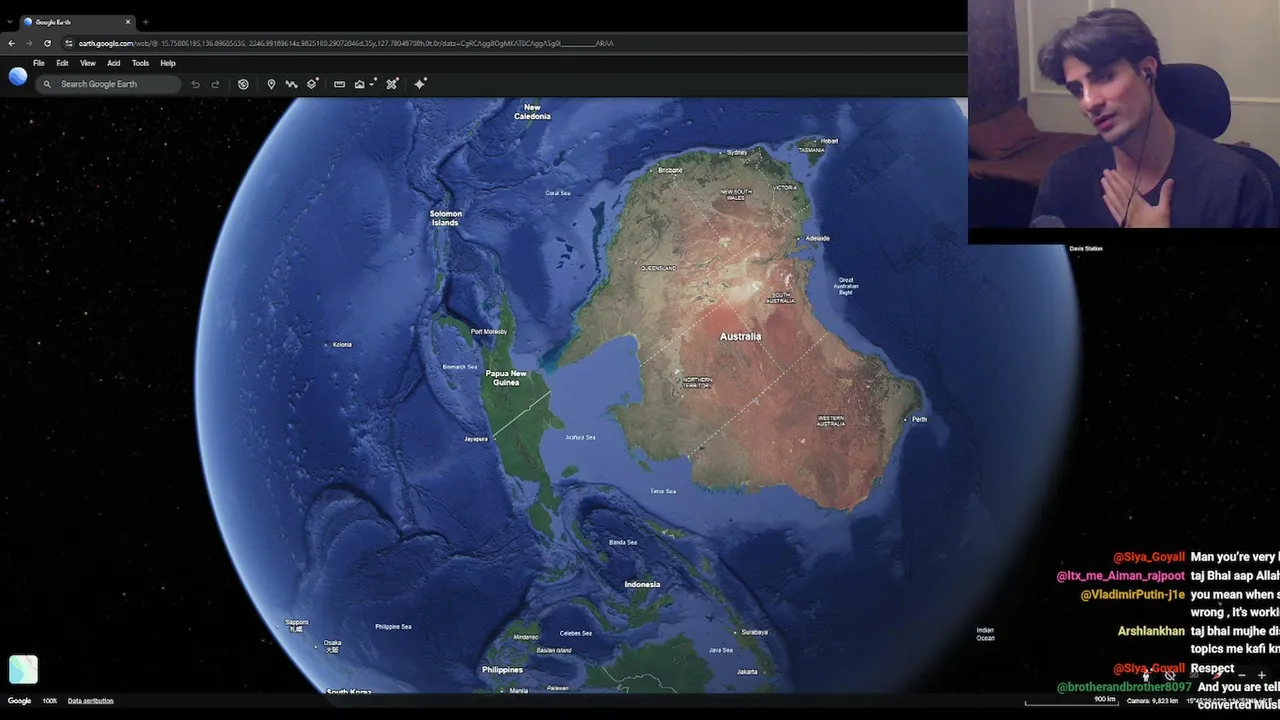Reload the Google Earth page
The width and height of the screenshot is (1280, 720).
coord(47,43)
